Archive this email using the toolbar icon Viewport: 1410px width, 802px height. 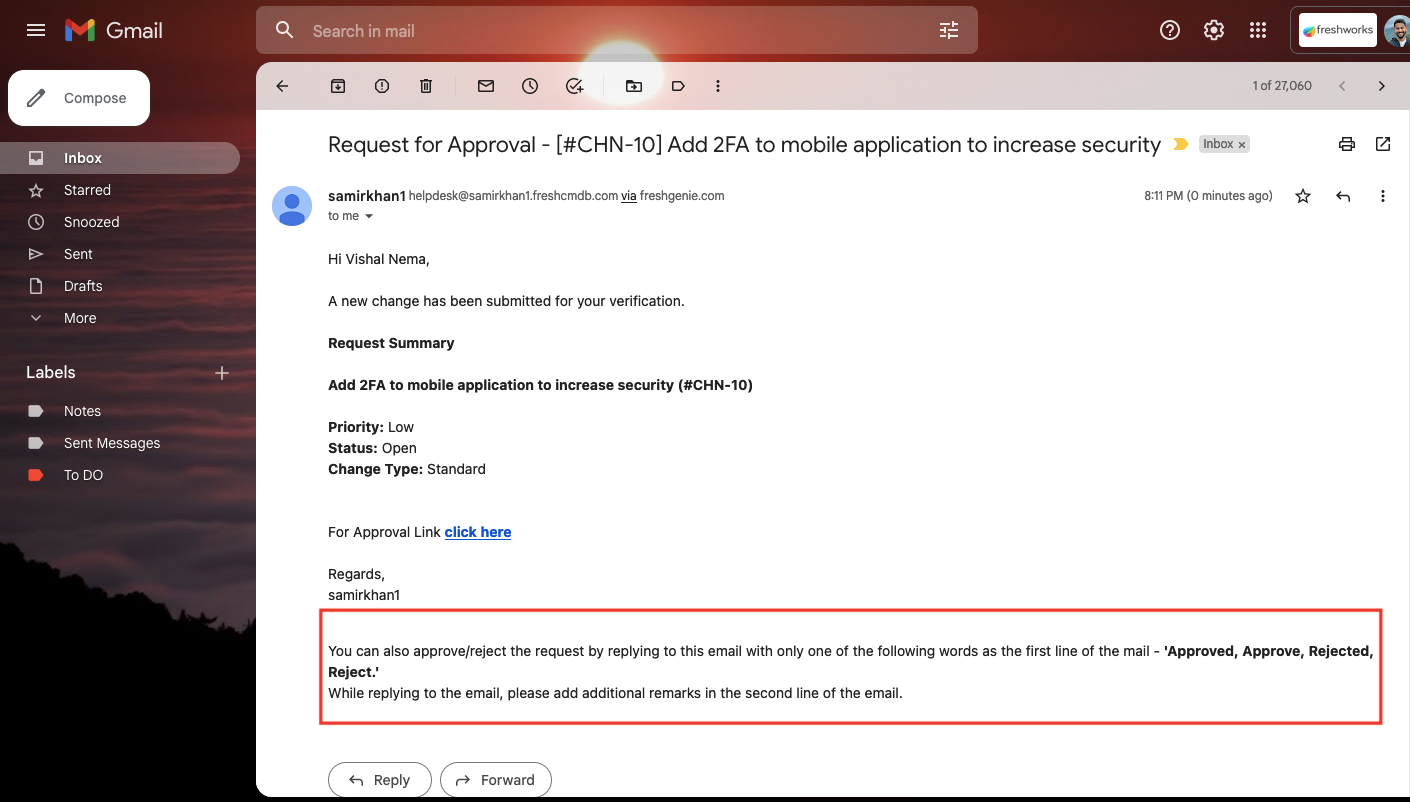tap(337, 86)
